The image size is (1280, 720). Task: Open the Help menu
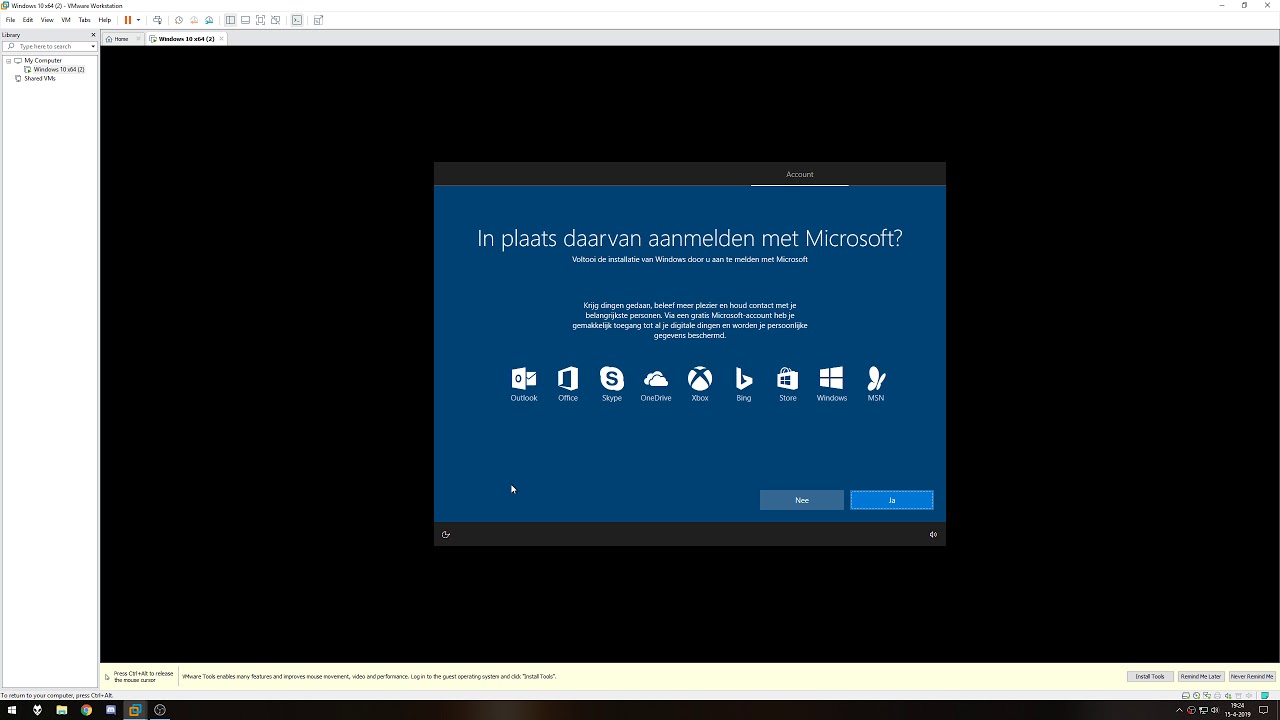click(x=105, y=20)
